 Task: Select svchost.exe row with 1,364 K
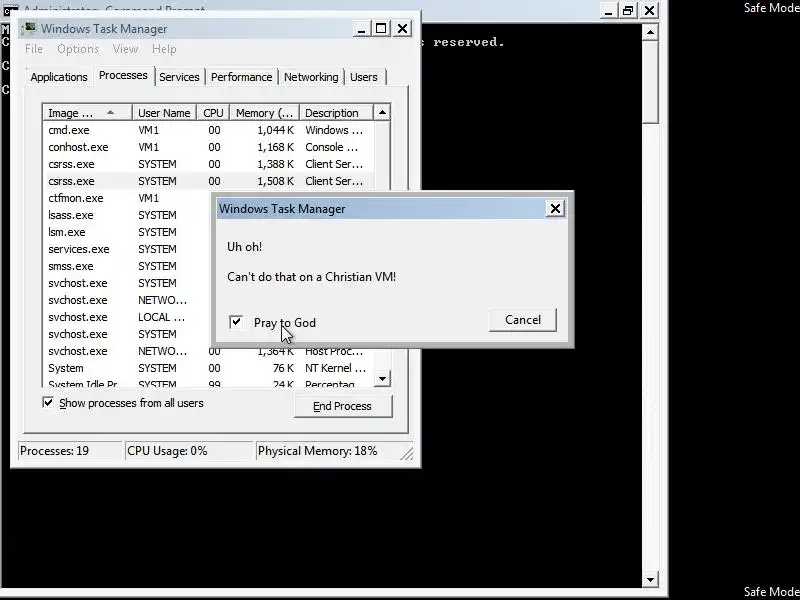point(209,352)
